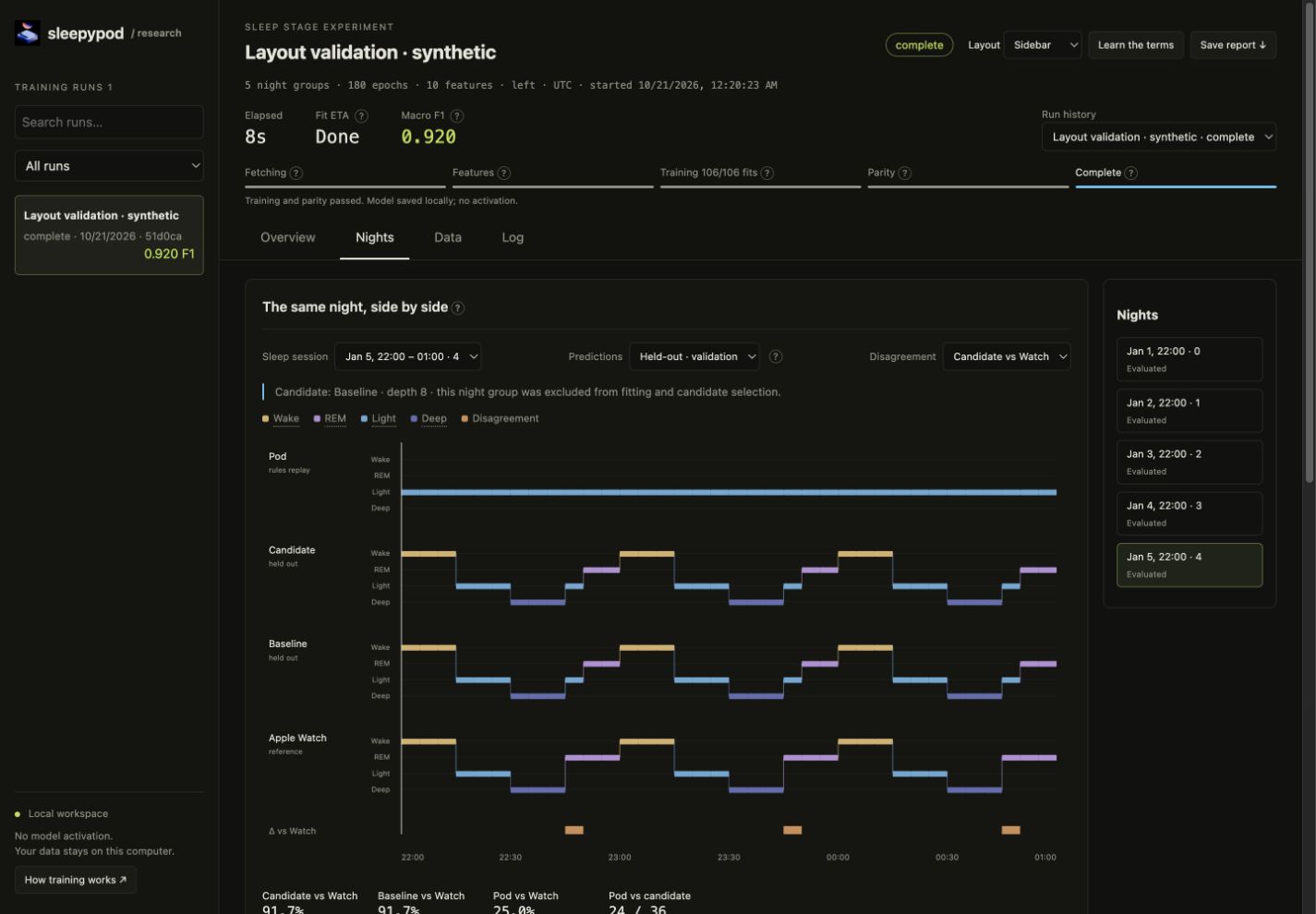Select night Jan 2, 22:00 · 1
This screenshot has width=1316, height=914.
click(1189, 411)
